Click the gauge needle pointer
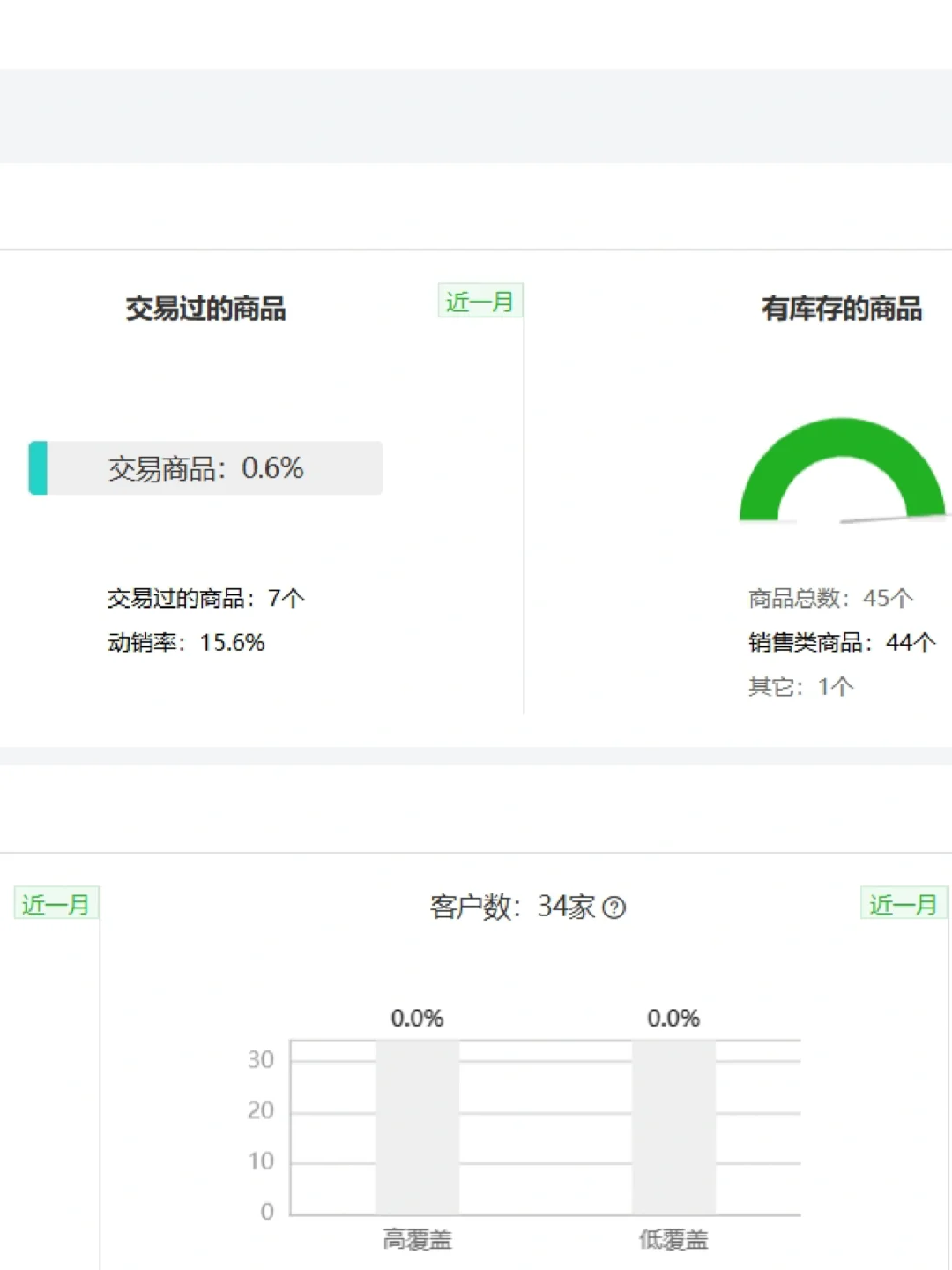 click(890, 519)
